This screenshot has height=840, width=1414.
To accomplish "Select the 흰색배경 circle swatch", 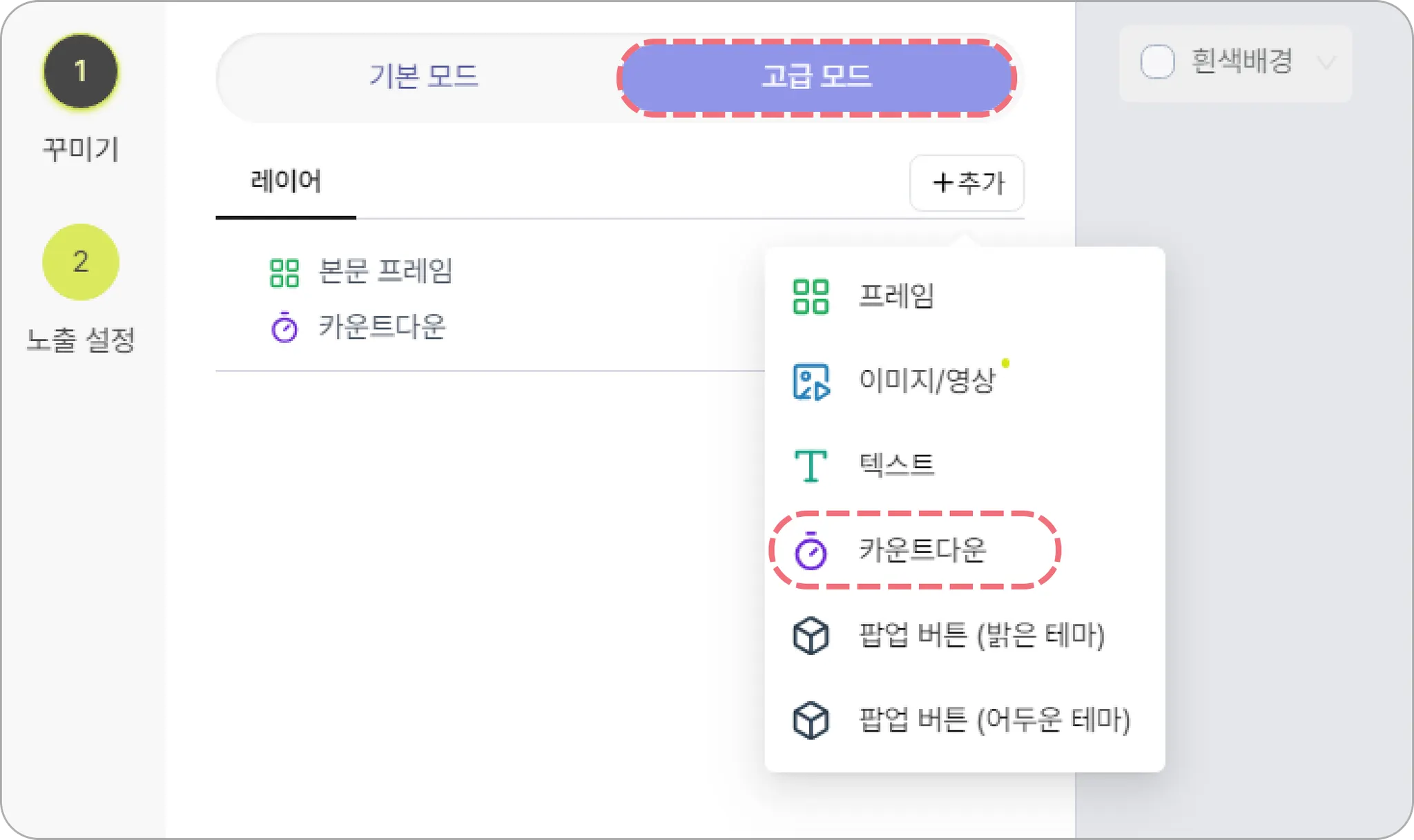I will [x=1157, y=62].
